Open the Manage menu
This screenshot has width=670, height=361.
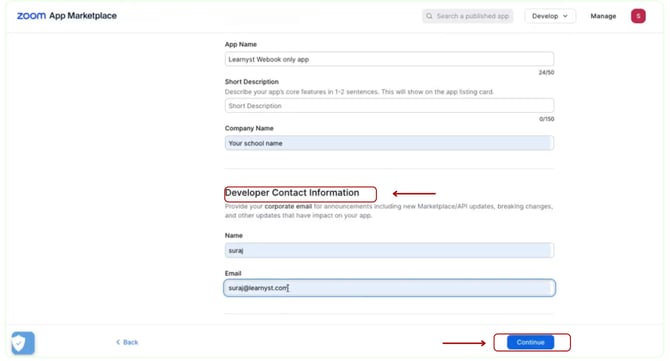point(603,16)
